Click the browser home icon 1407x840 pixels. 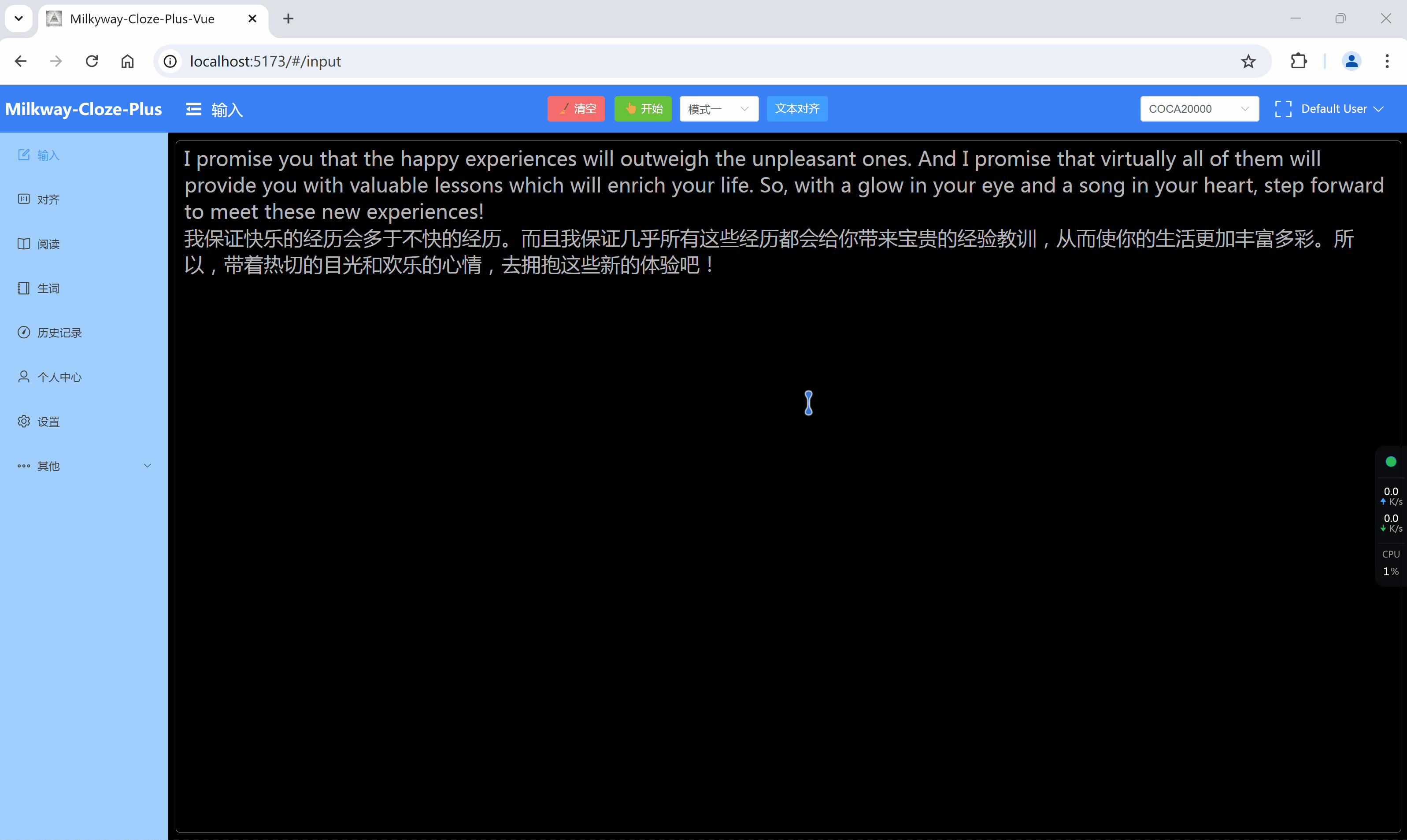point(127,61)
